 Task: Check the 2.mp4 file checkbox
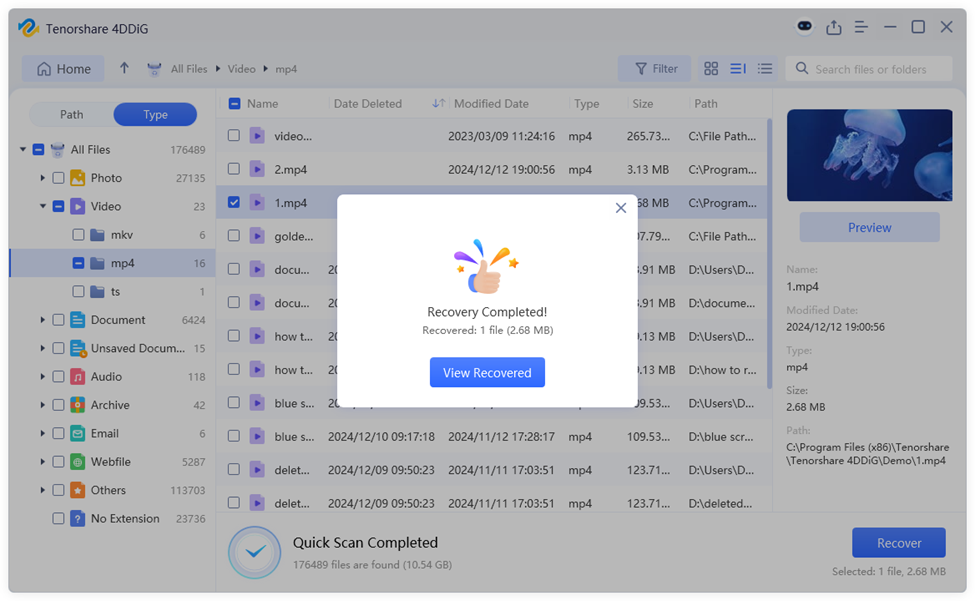coord(234,169)
